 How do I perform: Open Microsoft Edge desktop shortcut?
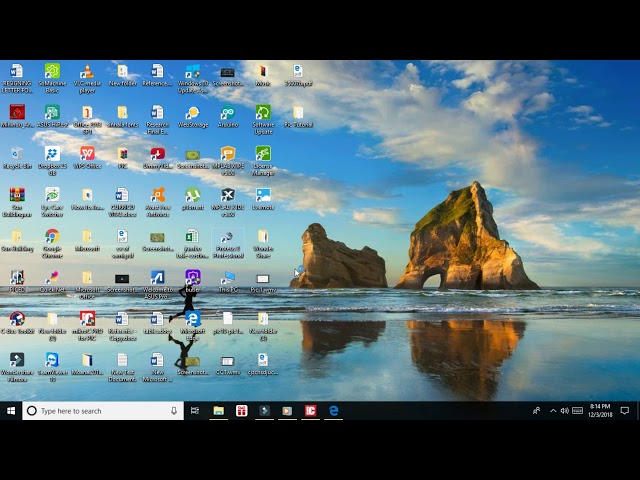coord(192,319)
